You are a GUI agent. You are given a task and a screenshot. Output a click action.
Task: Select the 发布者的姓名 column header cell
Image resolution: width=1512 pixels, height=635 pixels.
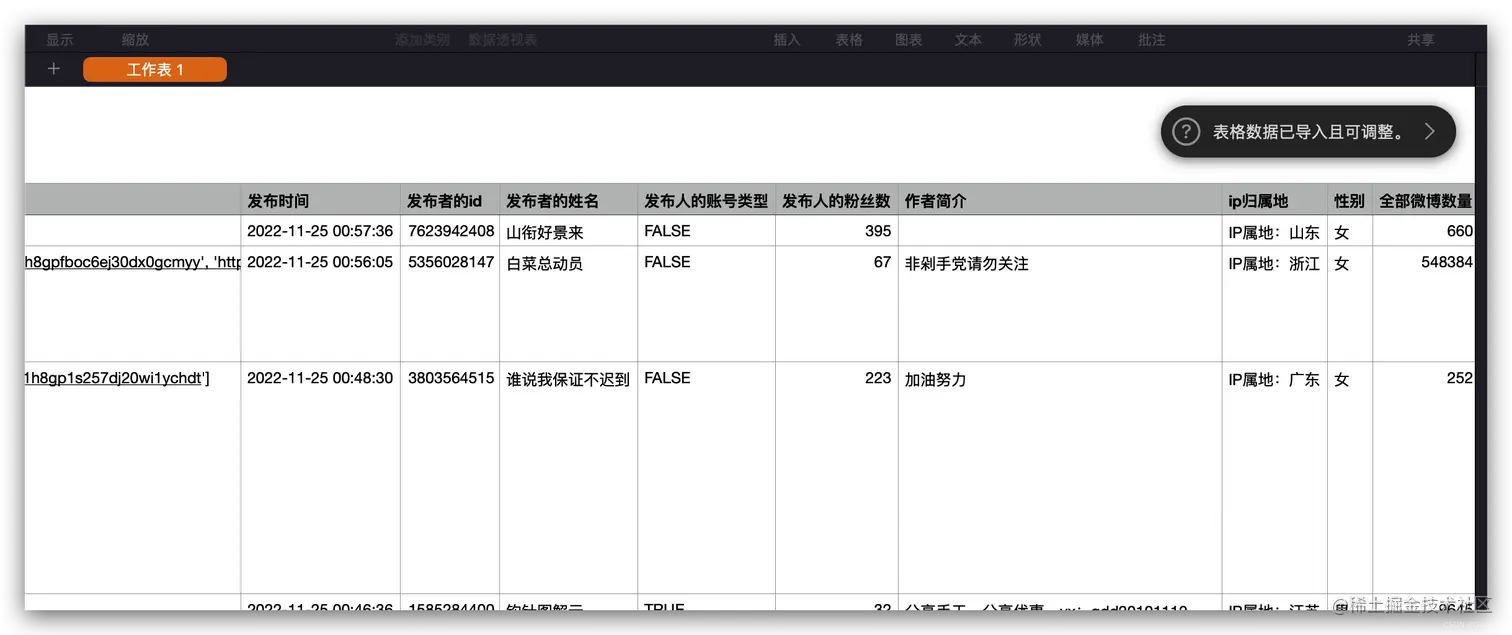click(x=568, y=200)
